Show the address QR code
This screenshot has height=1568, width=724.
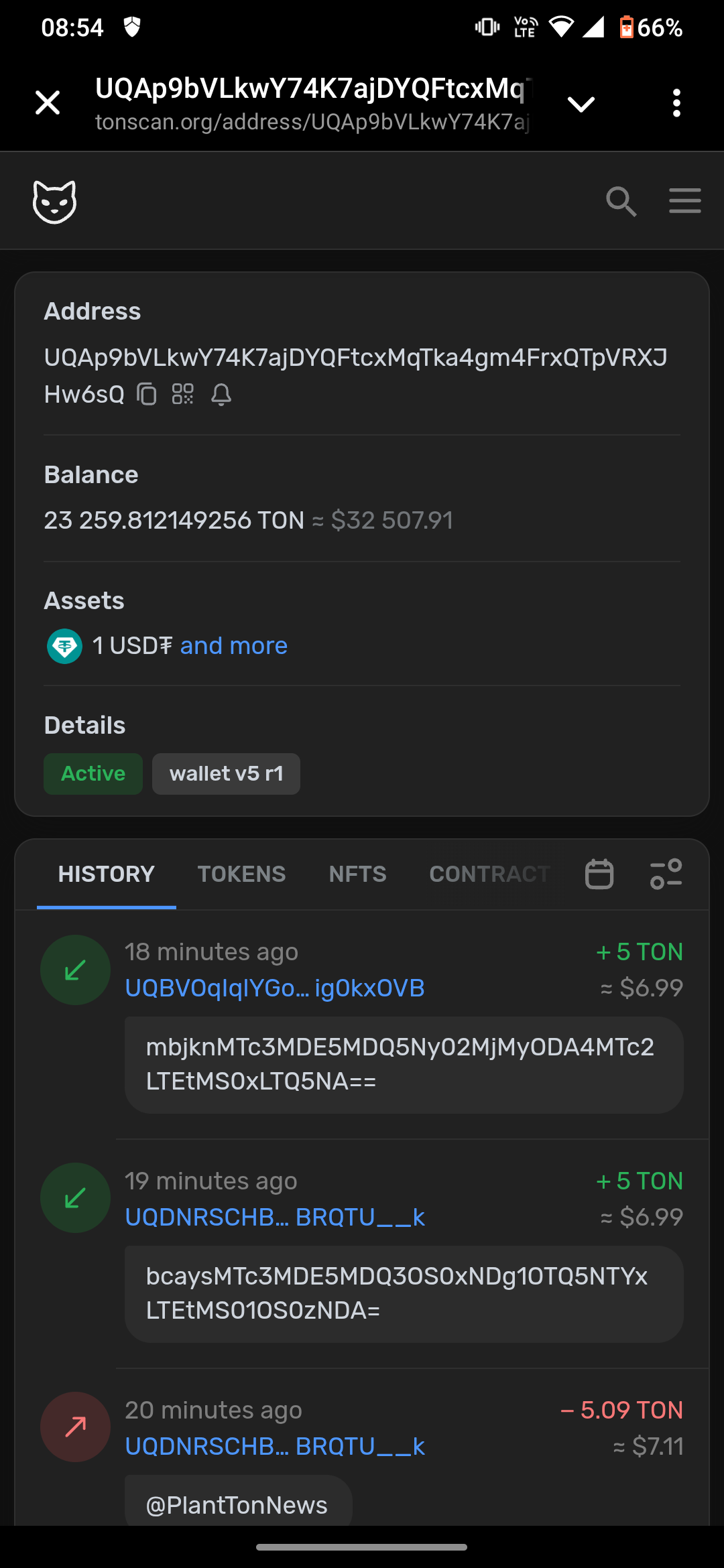pyautogui.click(x=182, y=394)
